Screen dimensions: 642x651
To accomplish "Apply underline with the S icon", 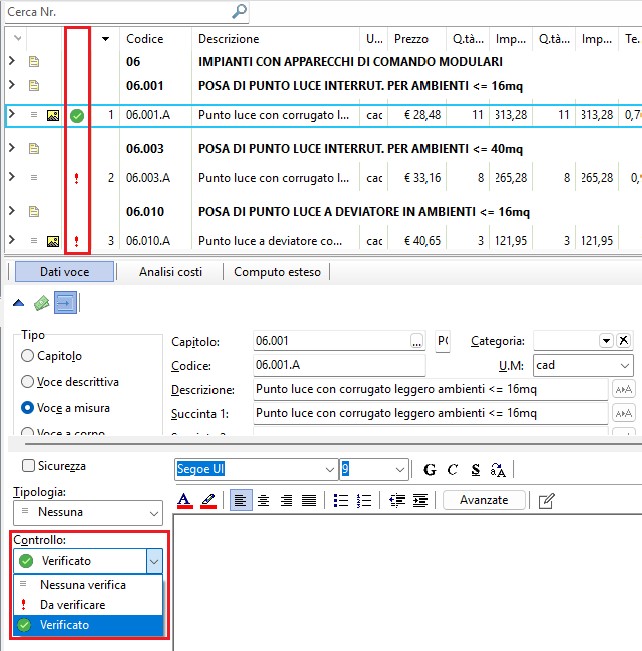I will [x=476, y=470].
